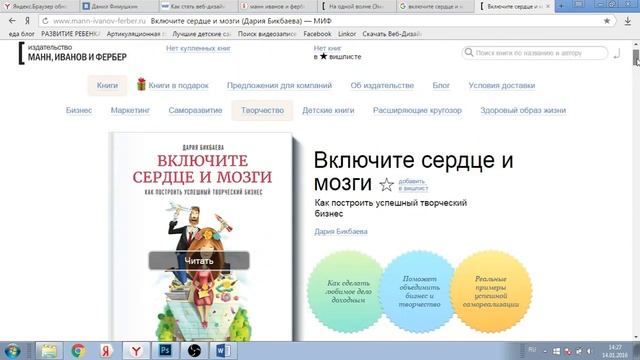Viewport: 640px width, 360px height.
Task: Select the Творчество category
Action: pos(262,110)
